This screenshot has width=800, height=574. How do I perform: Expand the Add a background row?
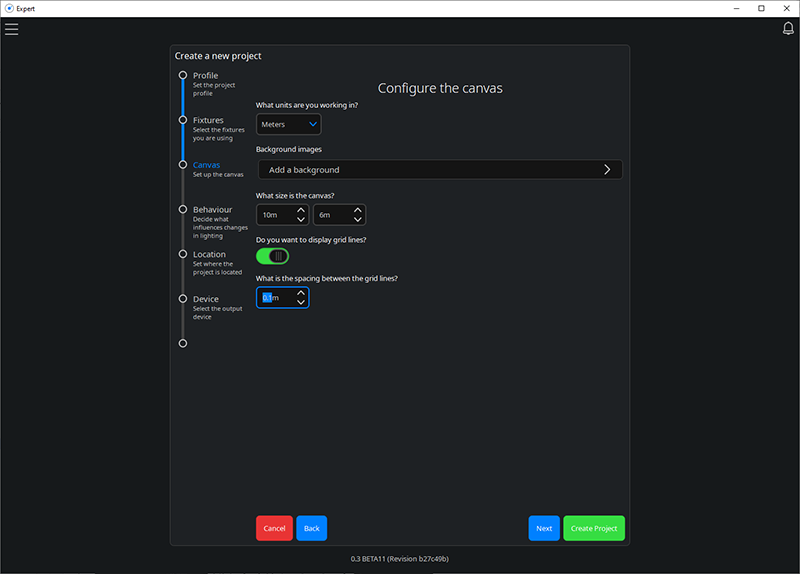pyautogui.click(x=440, y=170)
